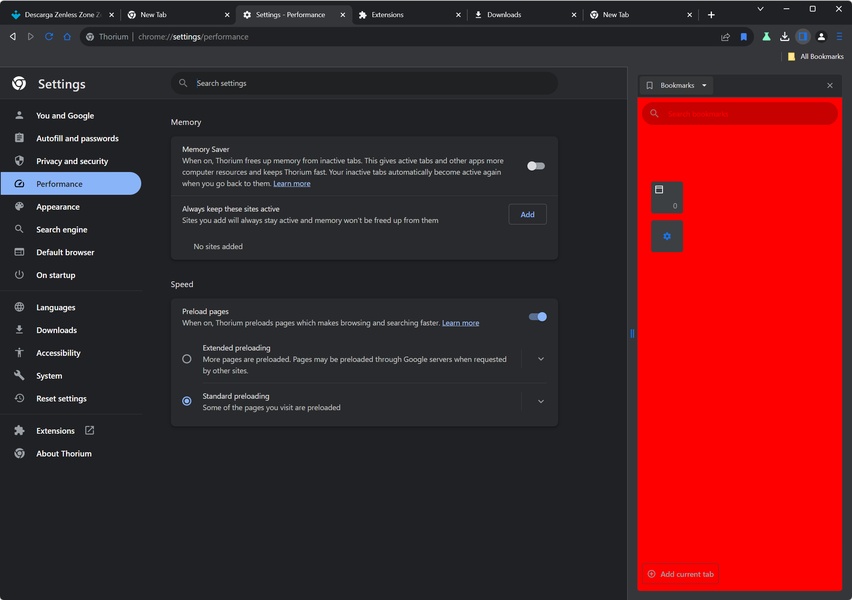
Task: Click the blue bookmark star icon
Action: pyautogui.click(x=744, y=37)
